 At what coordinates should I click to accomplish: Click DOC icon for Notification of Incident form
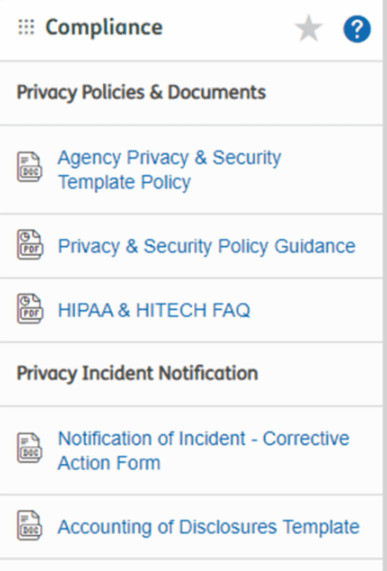(x=30, y=448)
